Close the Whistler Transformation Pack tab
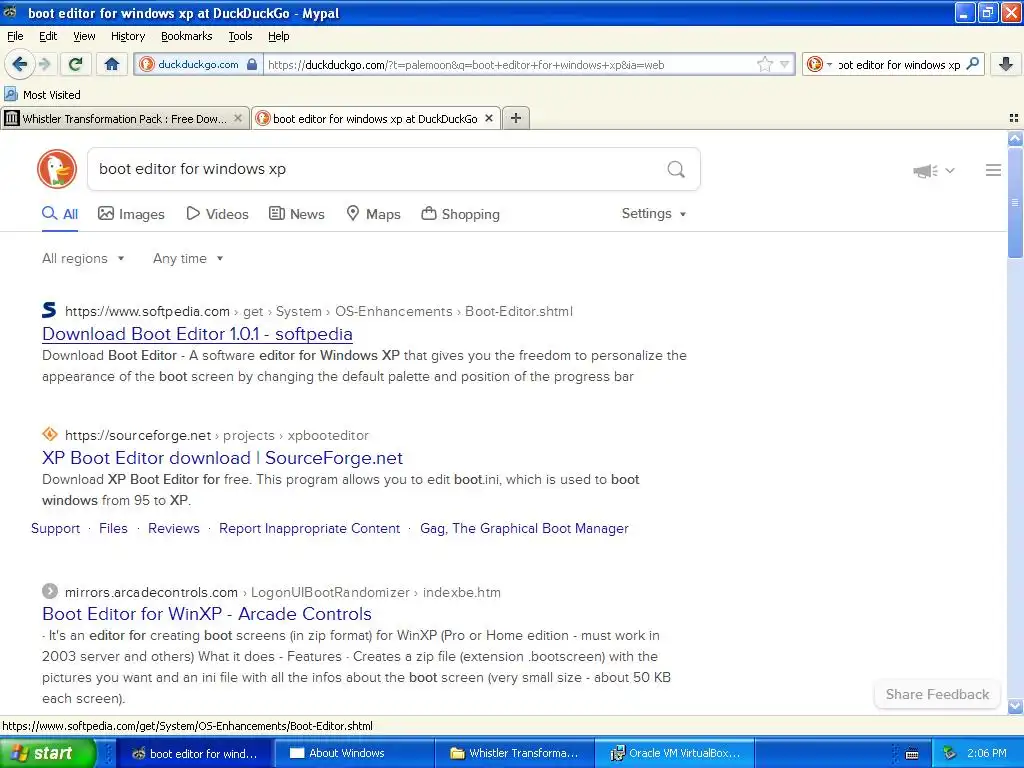The image size is (1024, 768). (x=238, y=118)
